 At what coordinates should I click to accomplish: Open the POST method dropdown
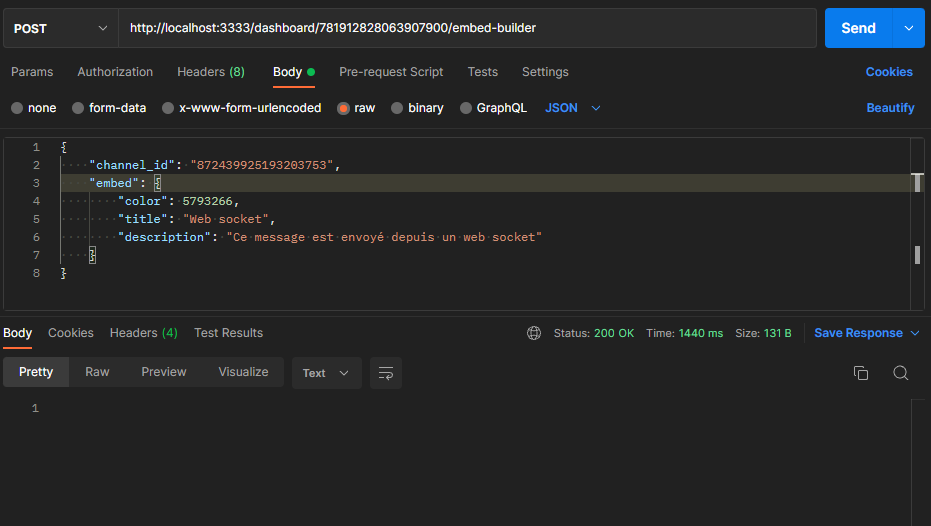tap(61, 28)
